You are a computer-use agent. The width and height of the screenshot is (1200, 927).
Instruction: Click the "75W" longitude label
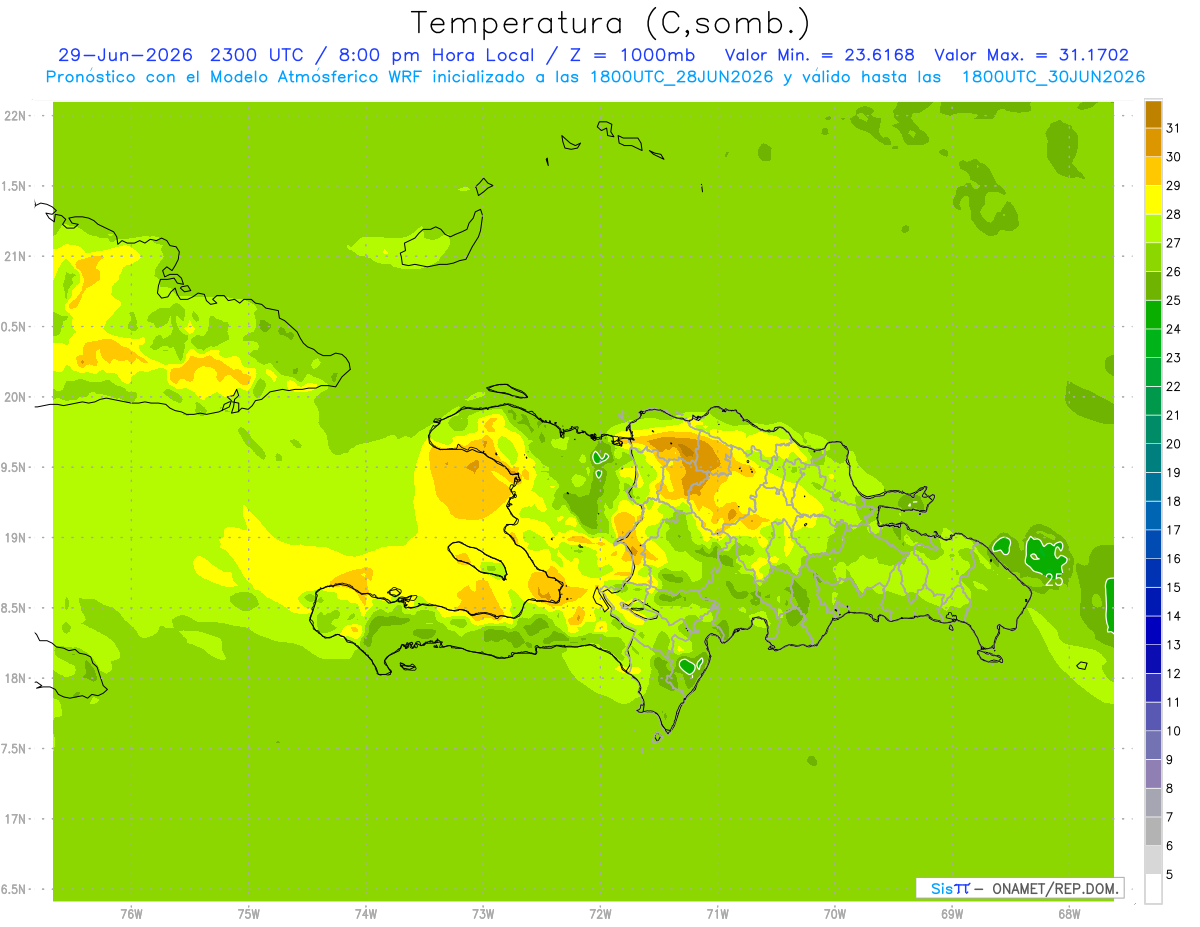pos(249,914)
